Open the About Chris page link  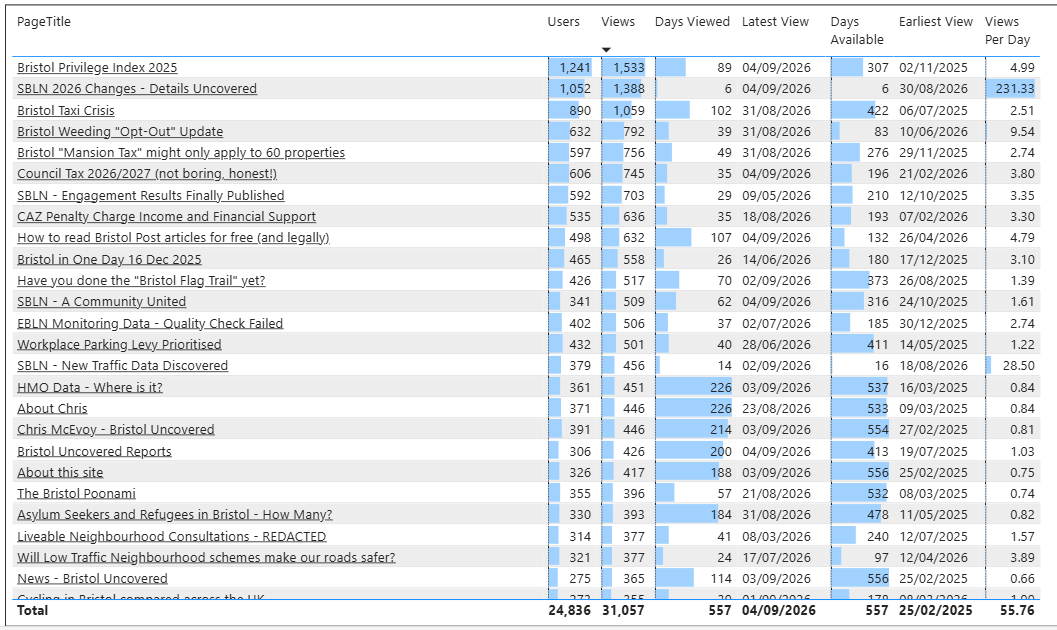pyautogui.click(x=53, y=408)
